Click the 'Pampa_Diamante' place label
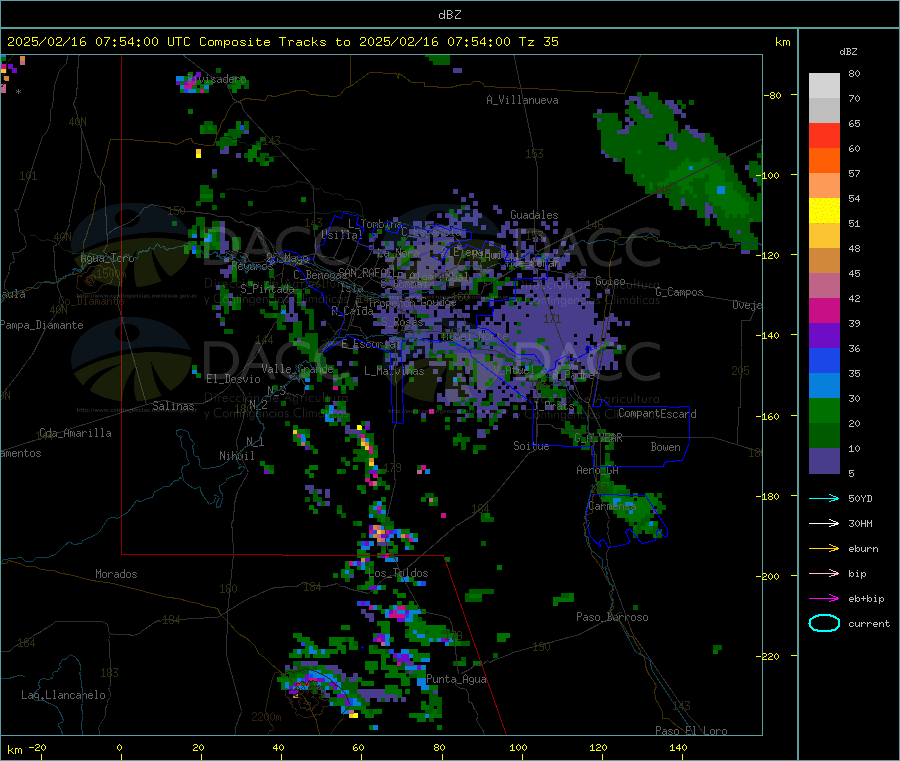 pos(41,325)
